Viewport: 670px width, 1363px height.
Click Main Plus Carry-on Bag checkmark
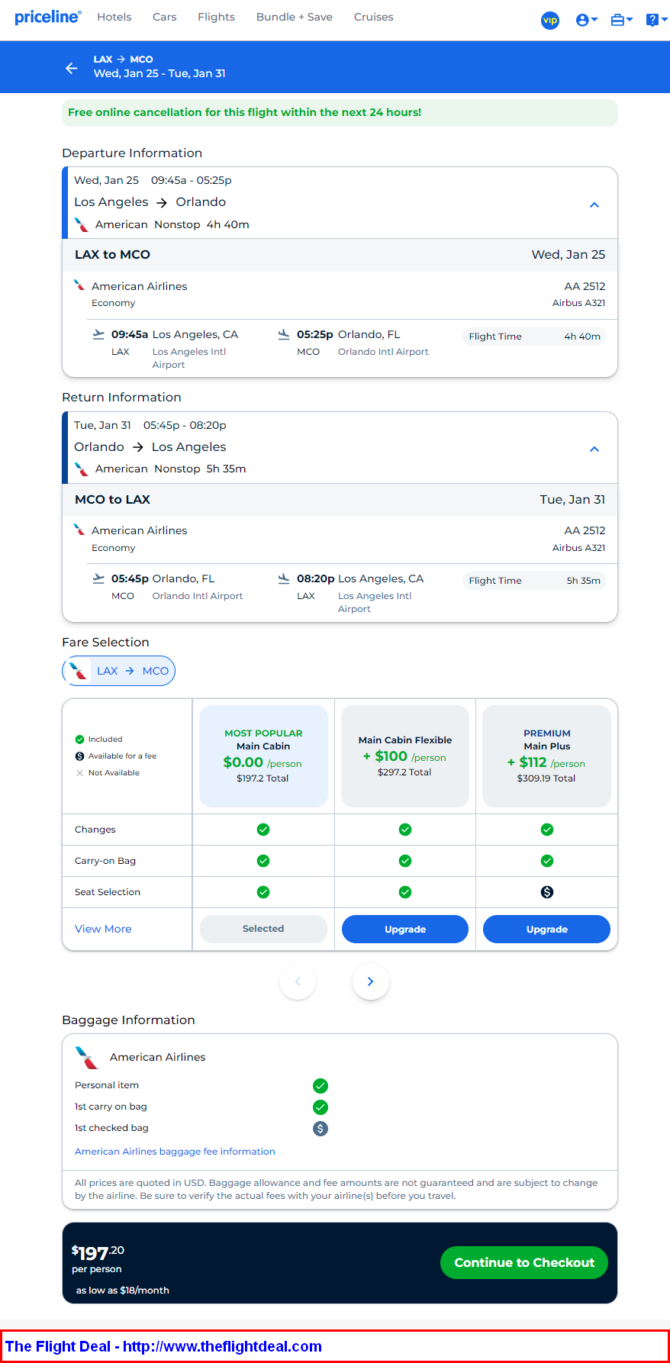click(547, 860)
